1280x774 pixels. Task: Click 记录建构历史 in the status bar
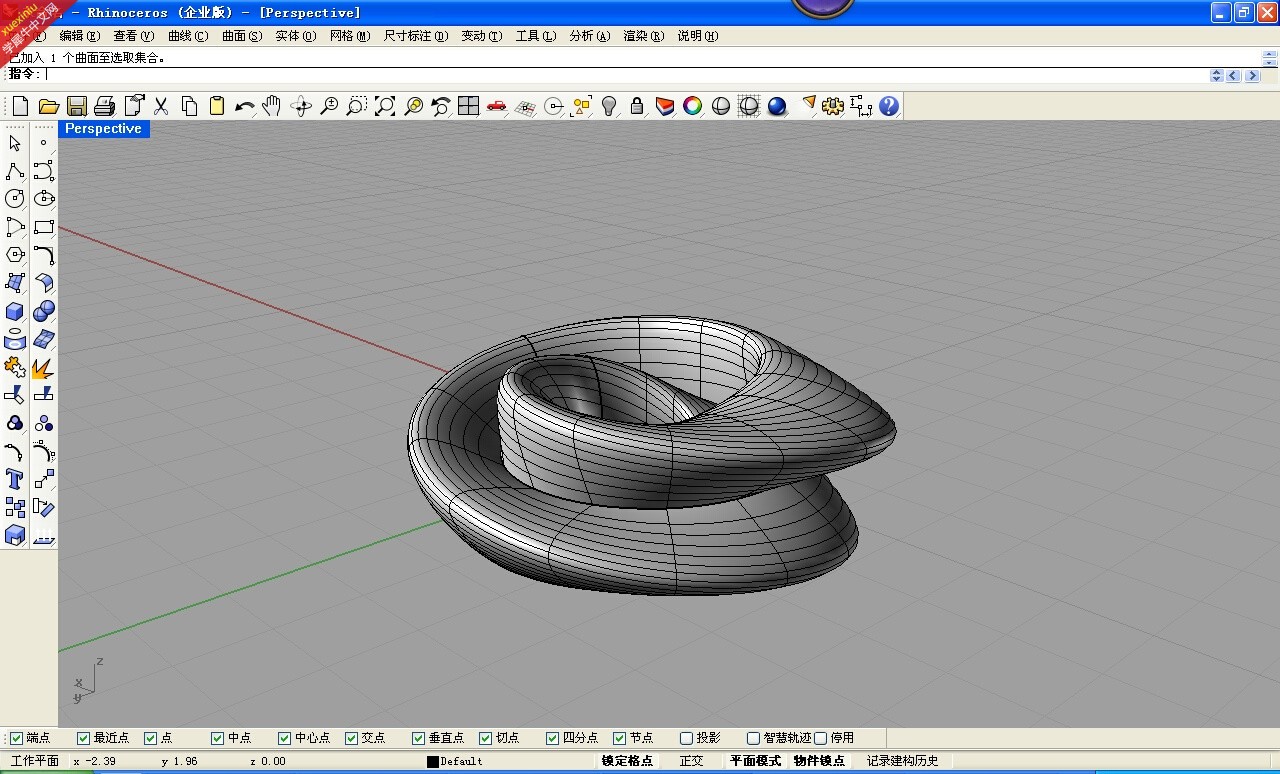tap(903, 761)
